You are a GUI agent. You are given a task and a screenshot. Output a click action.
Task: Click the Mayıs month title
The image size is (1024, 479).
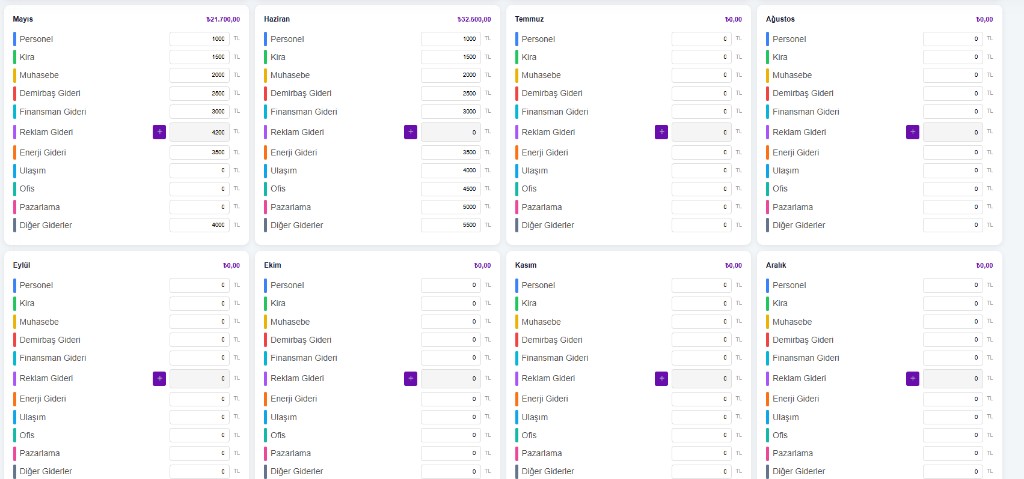tap(24, 20)
